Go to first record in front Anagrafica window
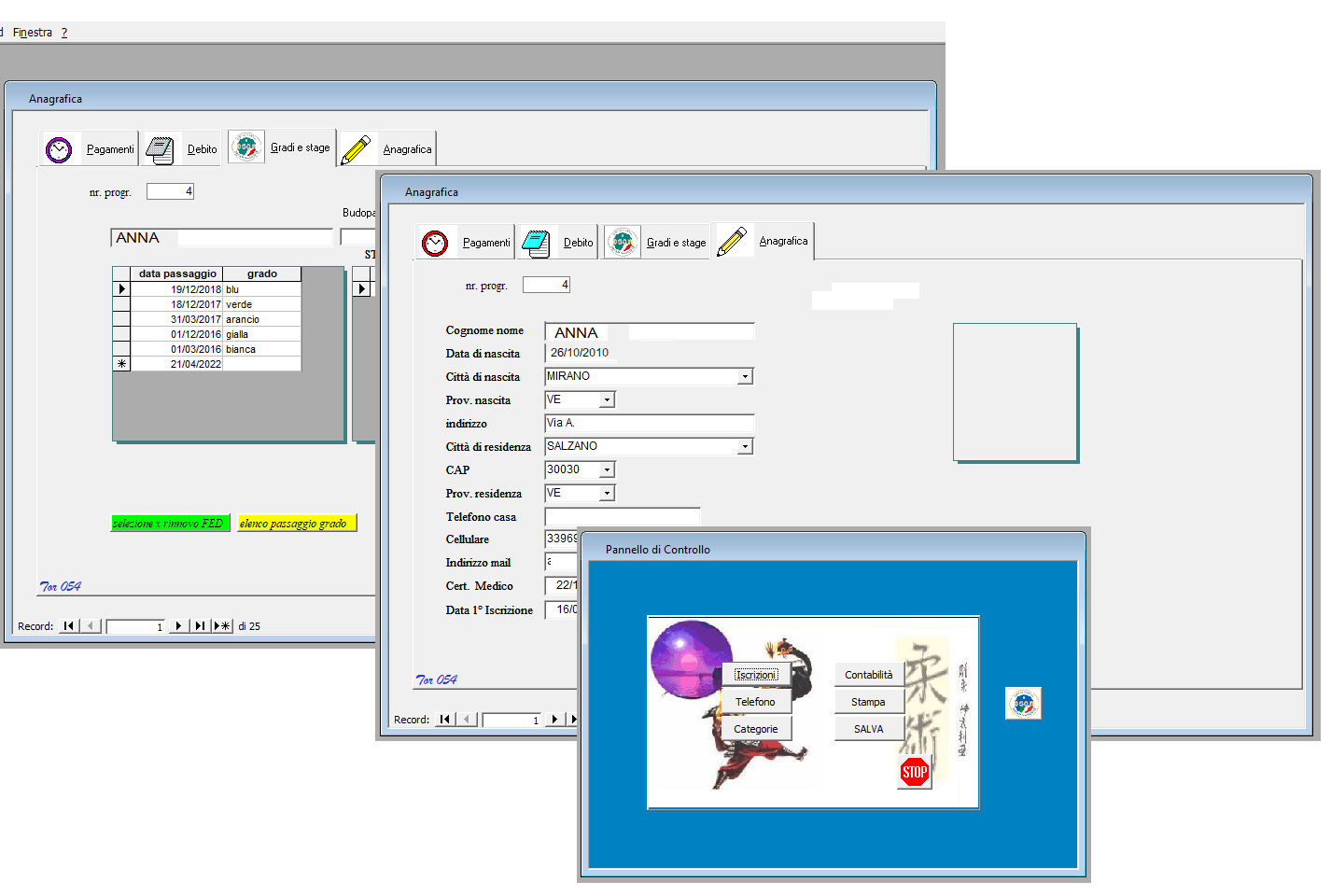Screen dimensions: 1331x896 click(445, 720)
